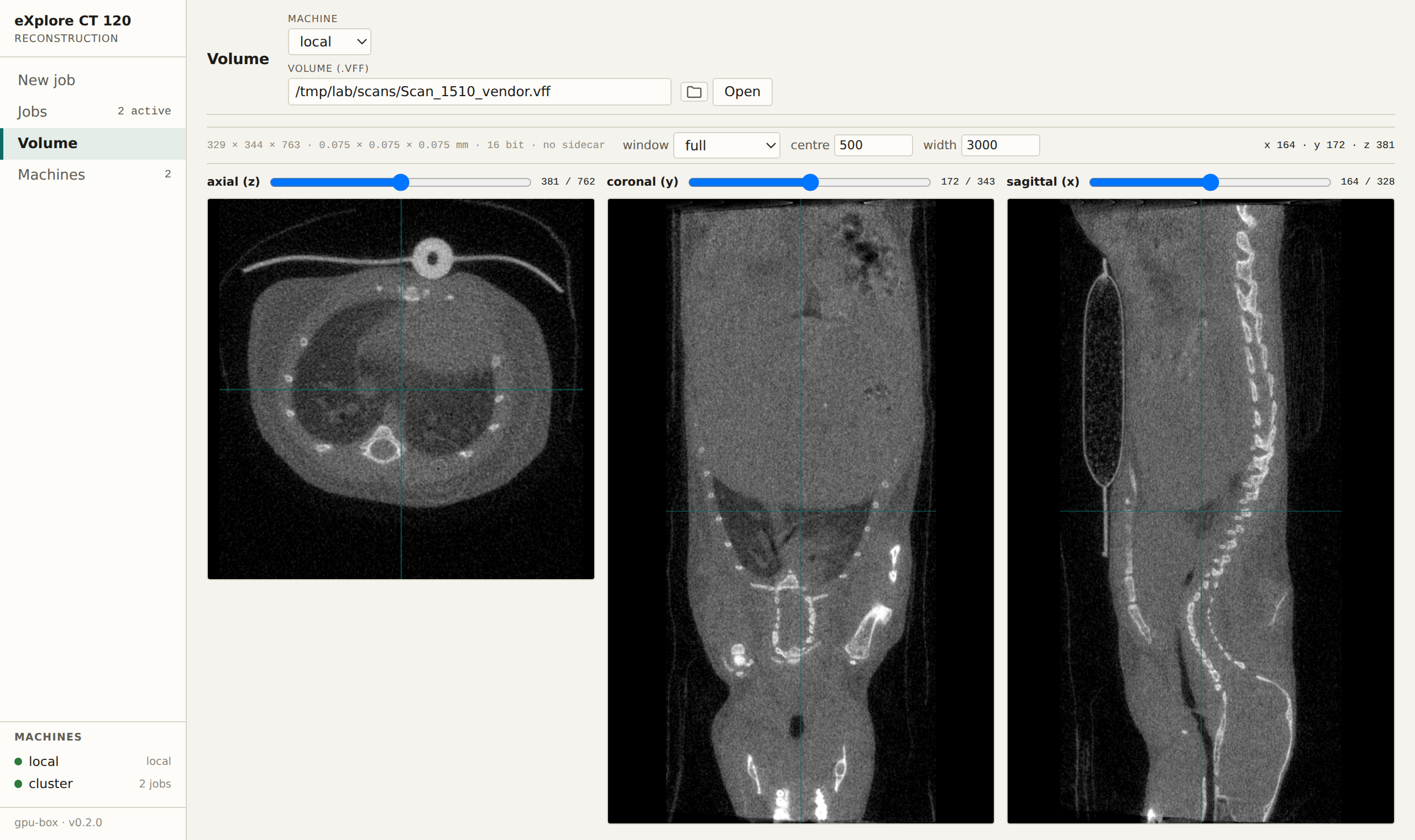Click the coronal CT slice view
1415x840 pixels.
click(x=800, y=511)
